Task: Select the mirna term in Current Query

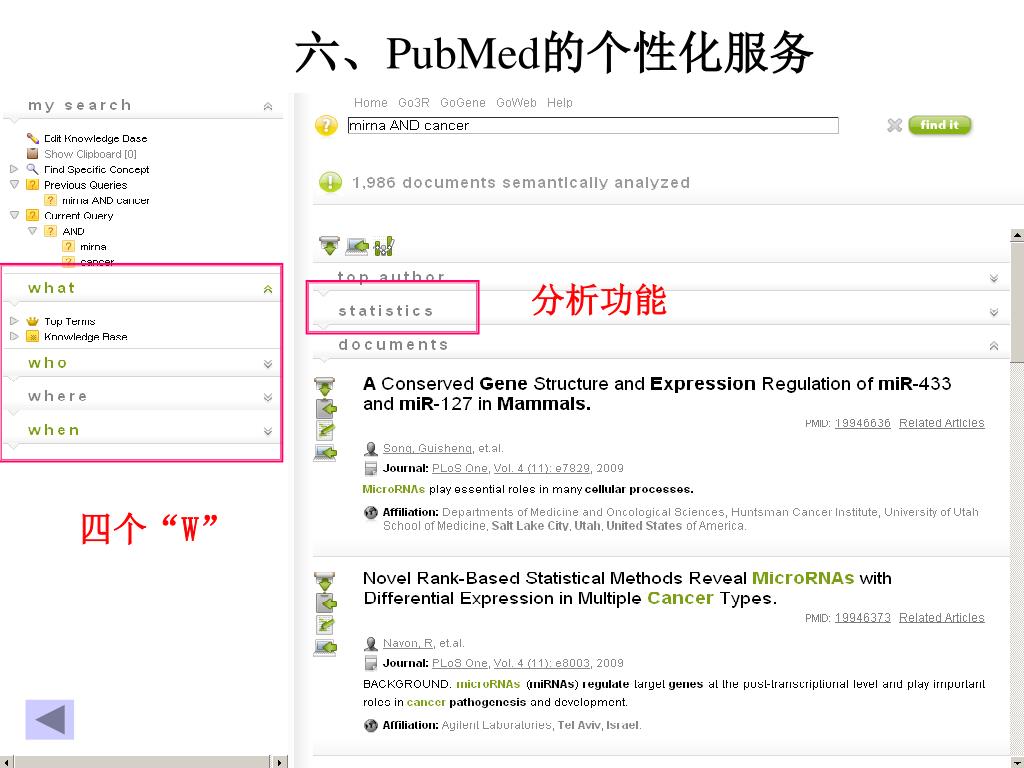Action: (93, 247)
